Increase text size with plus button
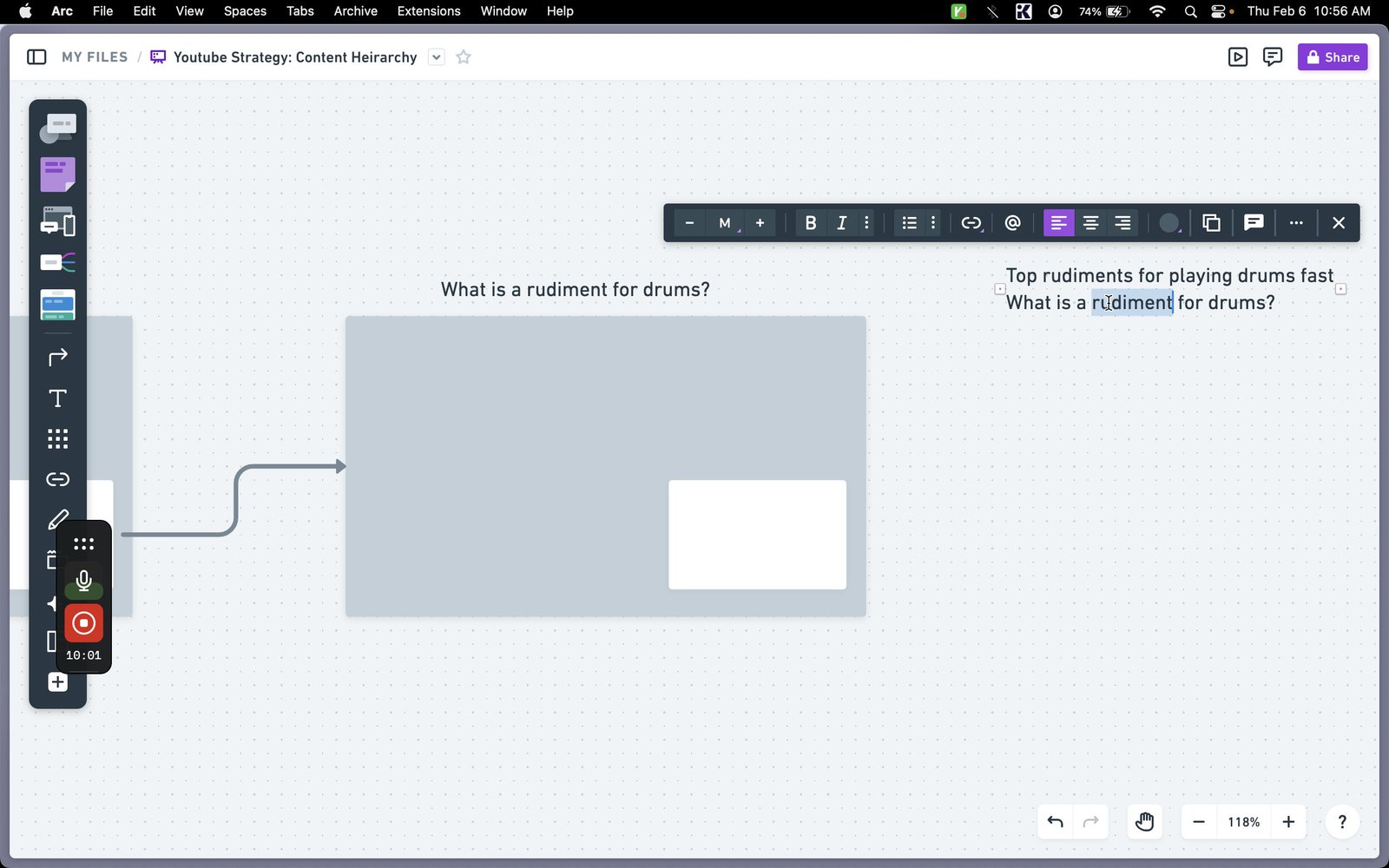 [x=760, y=223]
